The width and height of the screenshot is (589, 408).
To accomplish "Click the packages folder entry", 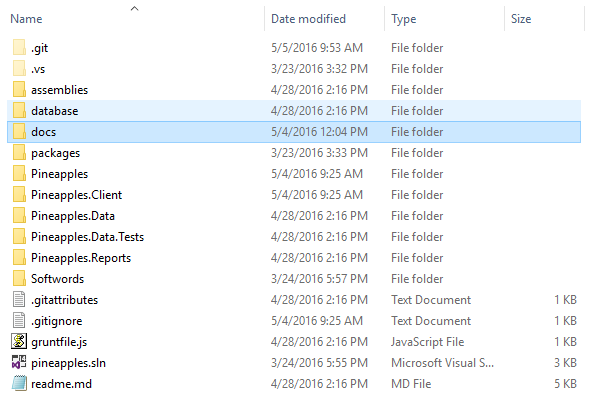I will coord(294,153).
